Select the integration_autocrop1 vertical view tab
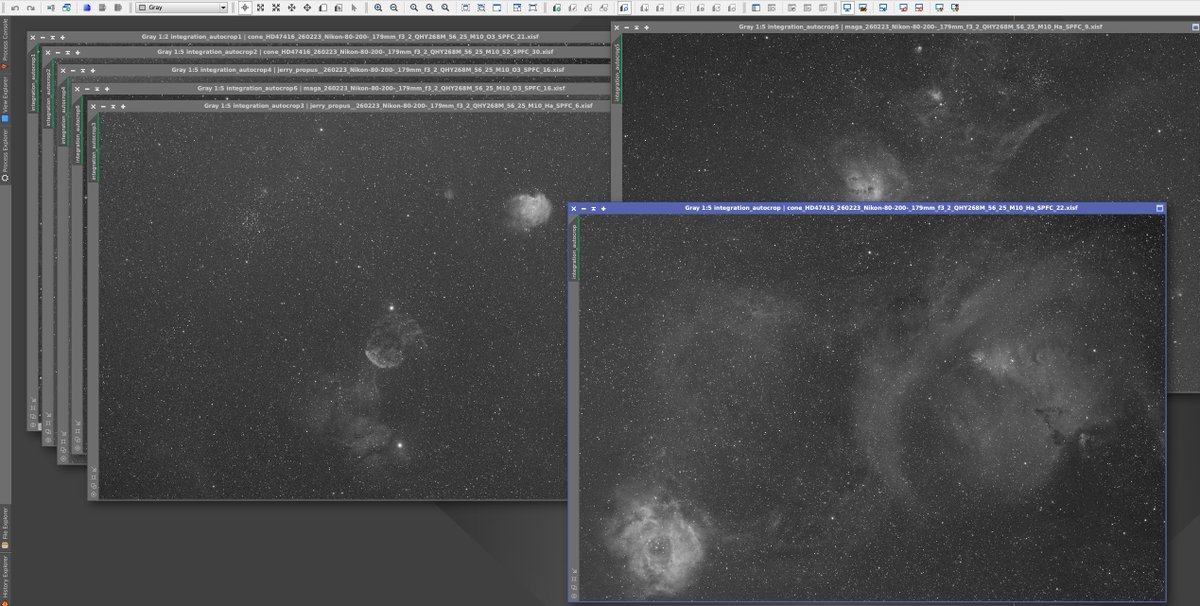Viewport: 1200px width, 606px height. (x=31, y=77)
